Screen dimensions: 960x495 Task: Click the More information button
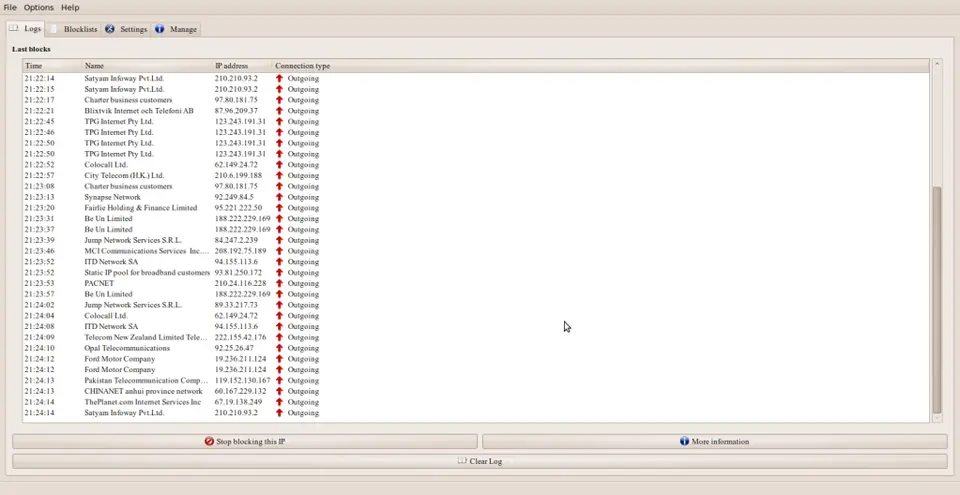[x=714, y=441]
